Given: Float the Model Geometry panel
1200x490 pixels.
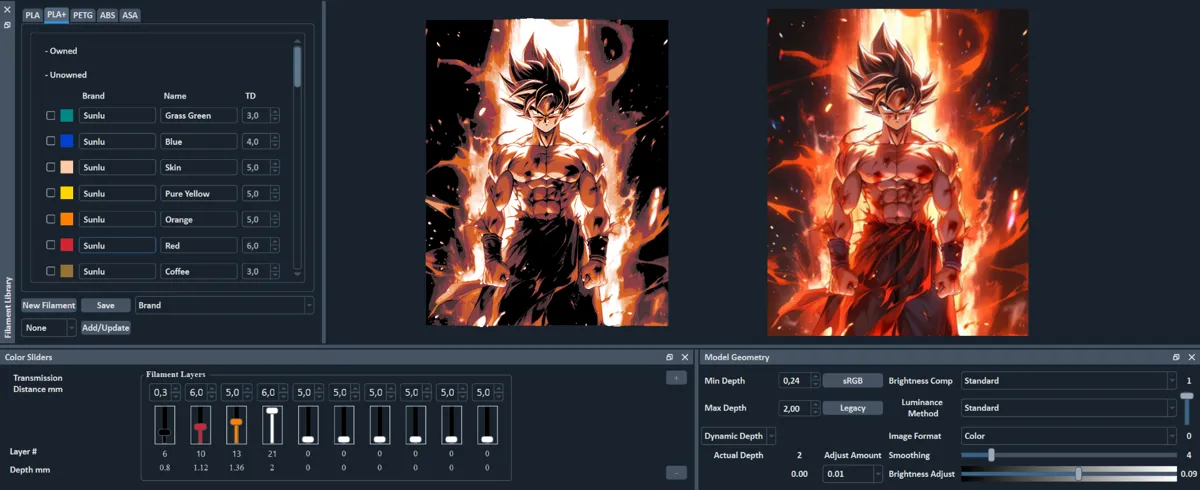Looking at the screenshot, I should pos(1177,357).
